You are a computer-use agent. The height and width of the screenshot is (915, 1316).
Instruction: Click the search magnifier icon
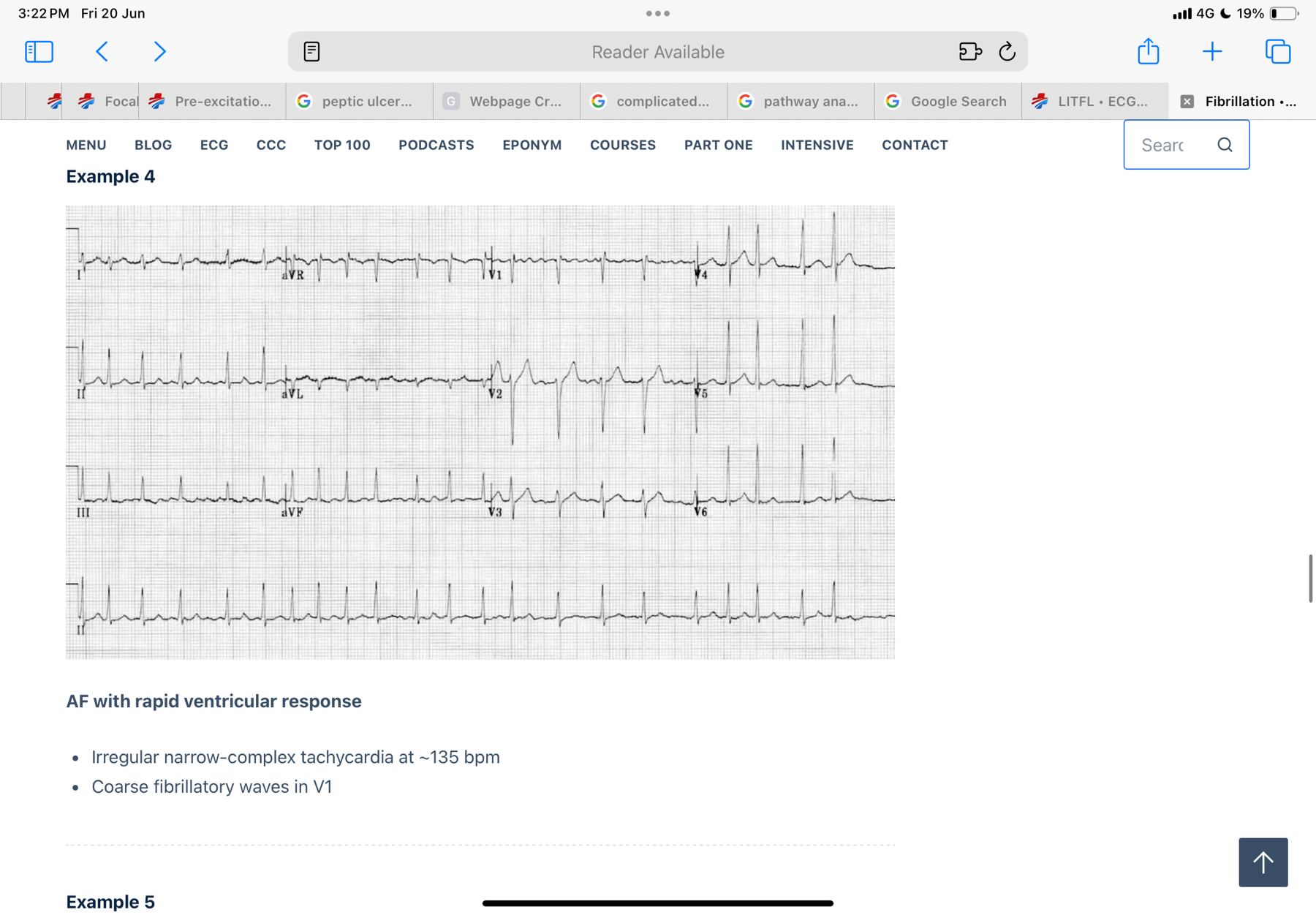click(1225, 145)
